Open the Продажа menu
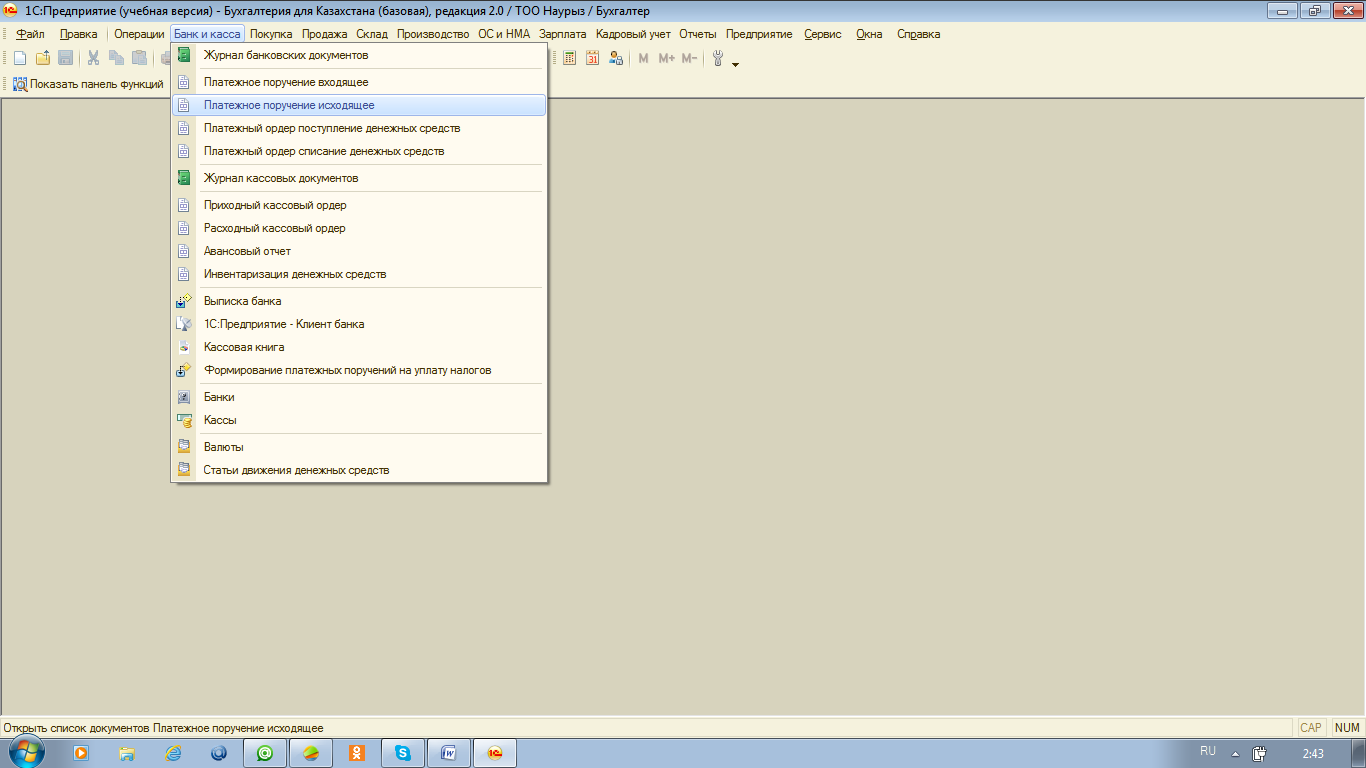This screenshot has height=768, width=1366. tap(325, 34)
